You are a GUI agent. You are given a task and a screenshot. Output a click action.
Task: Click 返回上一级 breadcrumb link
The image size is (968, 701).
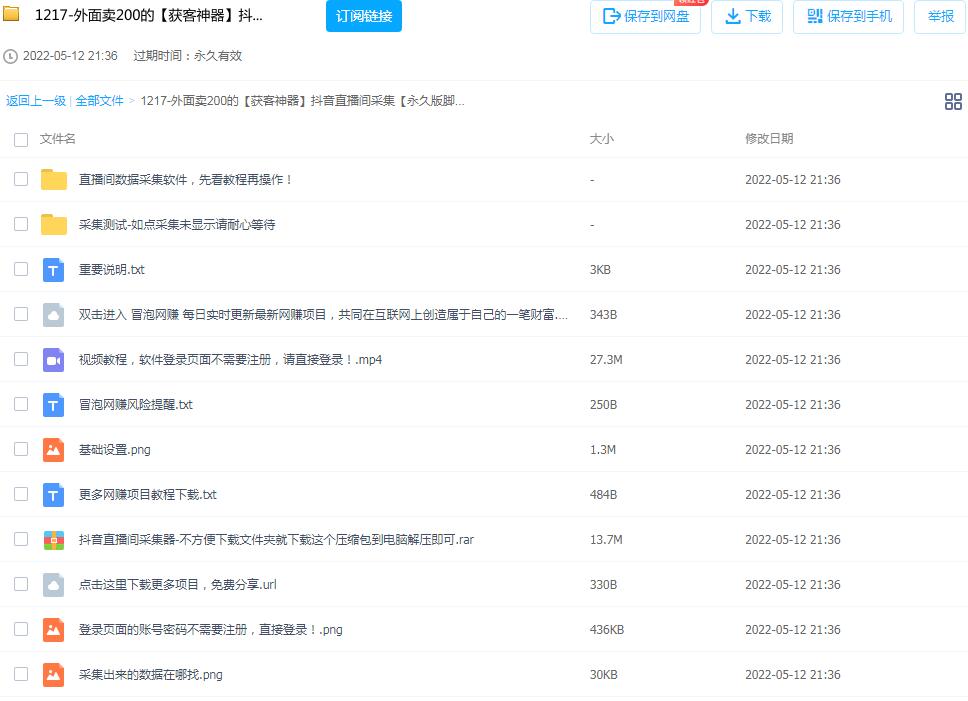click(36, 101)
